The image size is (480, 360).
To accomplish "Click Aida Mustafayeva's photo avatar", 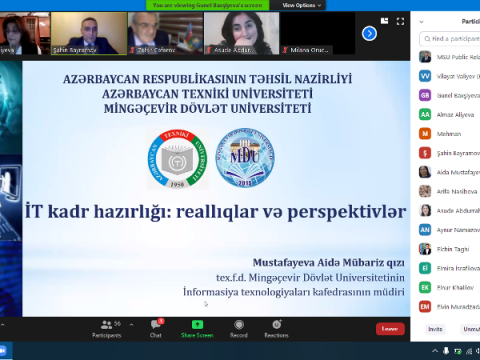I will pos(425,172).
